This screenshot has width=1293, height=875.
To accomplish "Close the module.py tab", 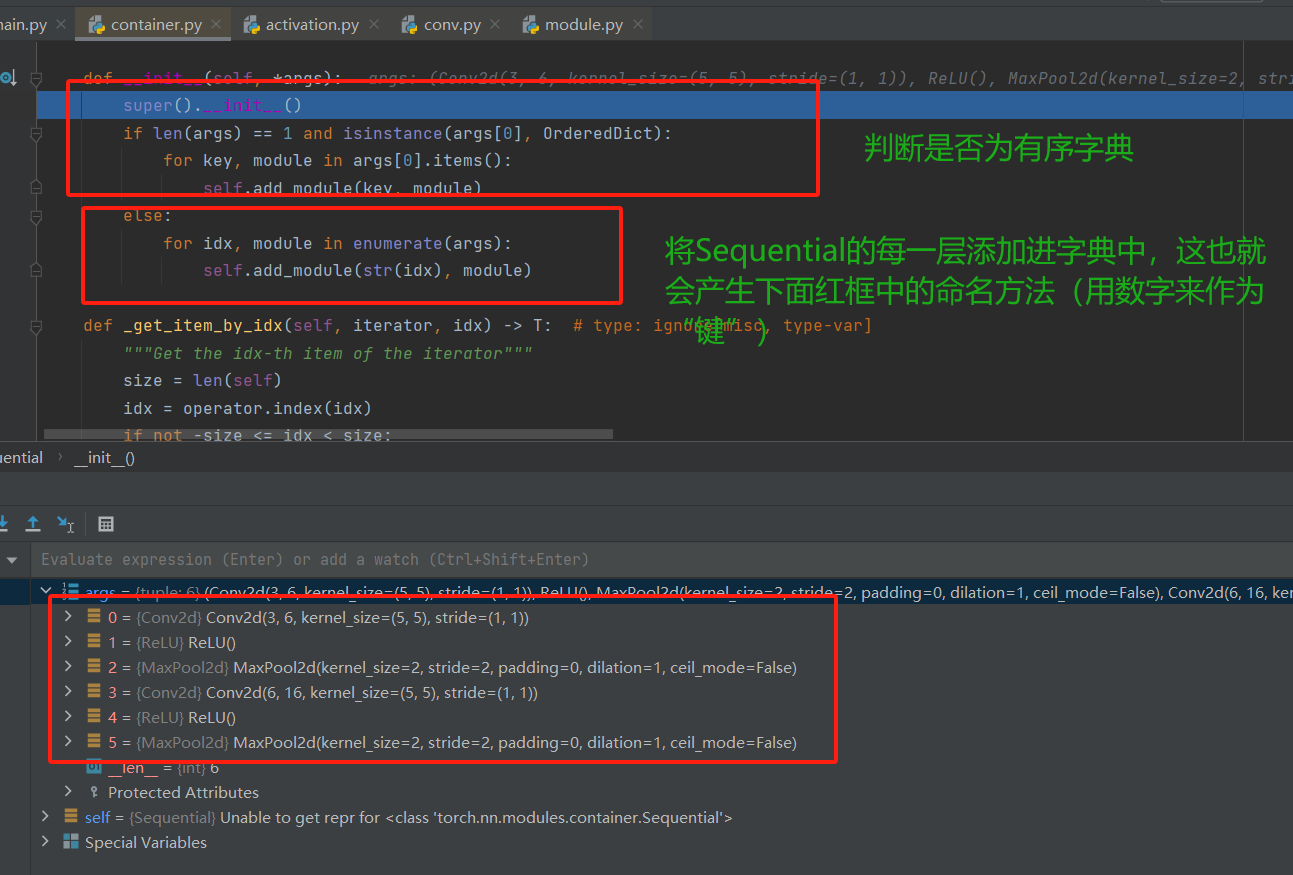I will pos(638,25).
